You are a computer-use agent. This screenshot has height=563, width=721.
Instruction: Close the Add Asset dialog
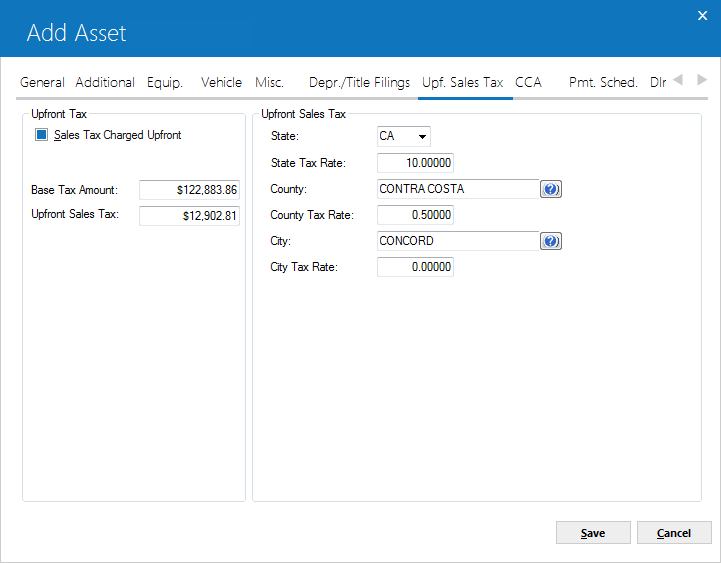pos(702,16)
